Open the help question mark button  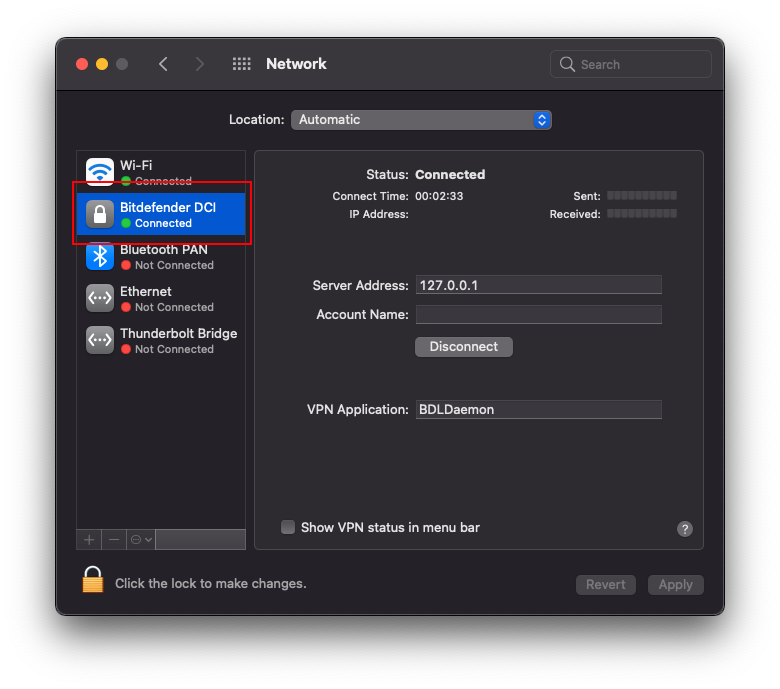click(x=685, y=529)
